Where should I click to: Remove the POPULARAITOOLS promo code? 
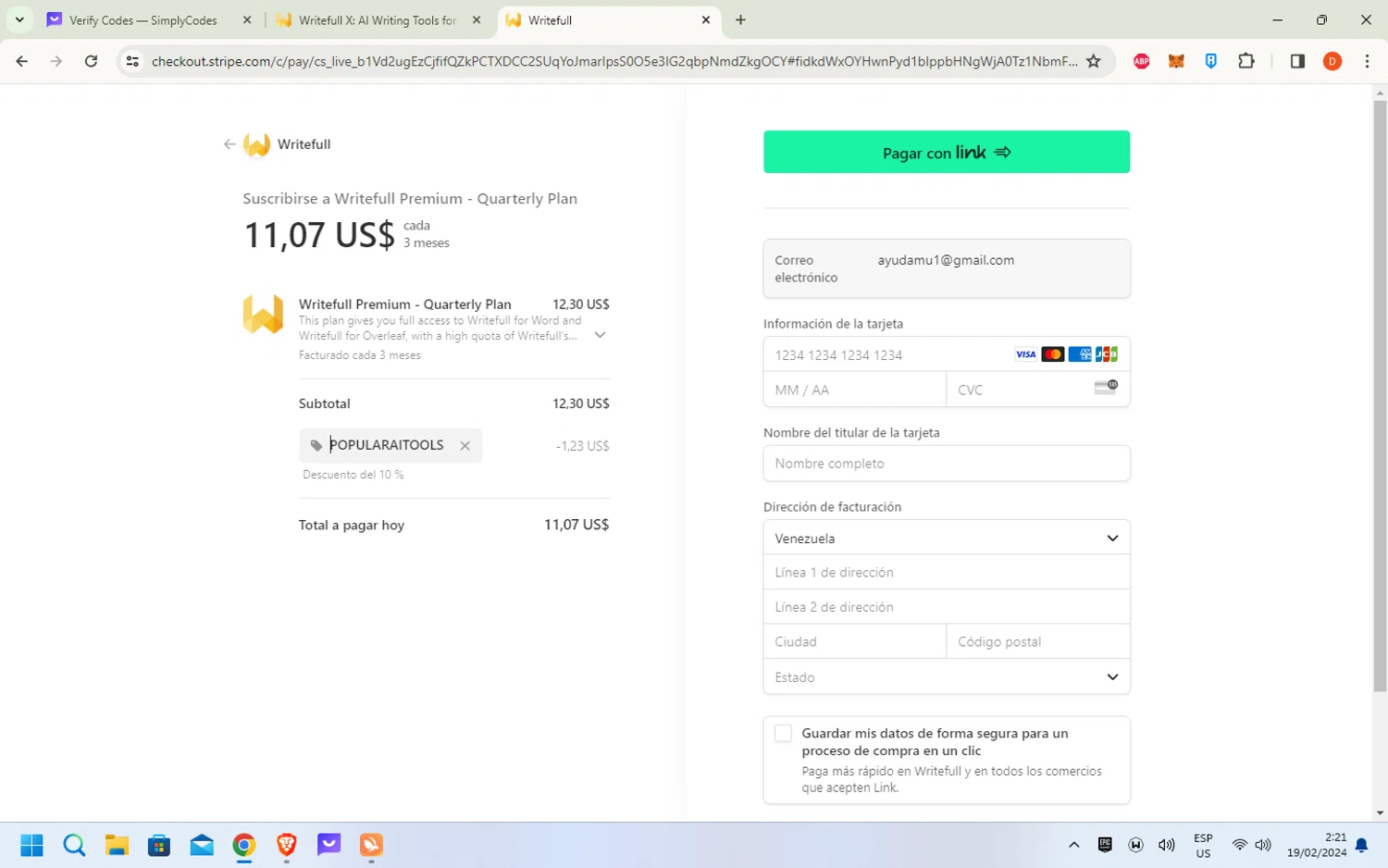coord(465,446)
